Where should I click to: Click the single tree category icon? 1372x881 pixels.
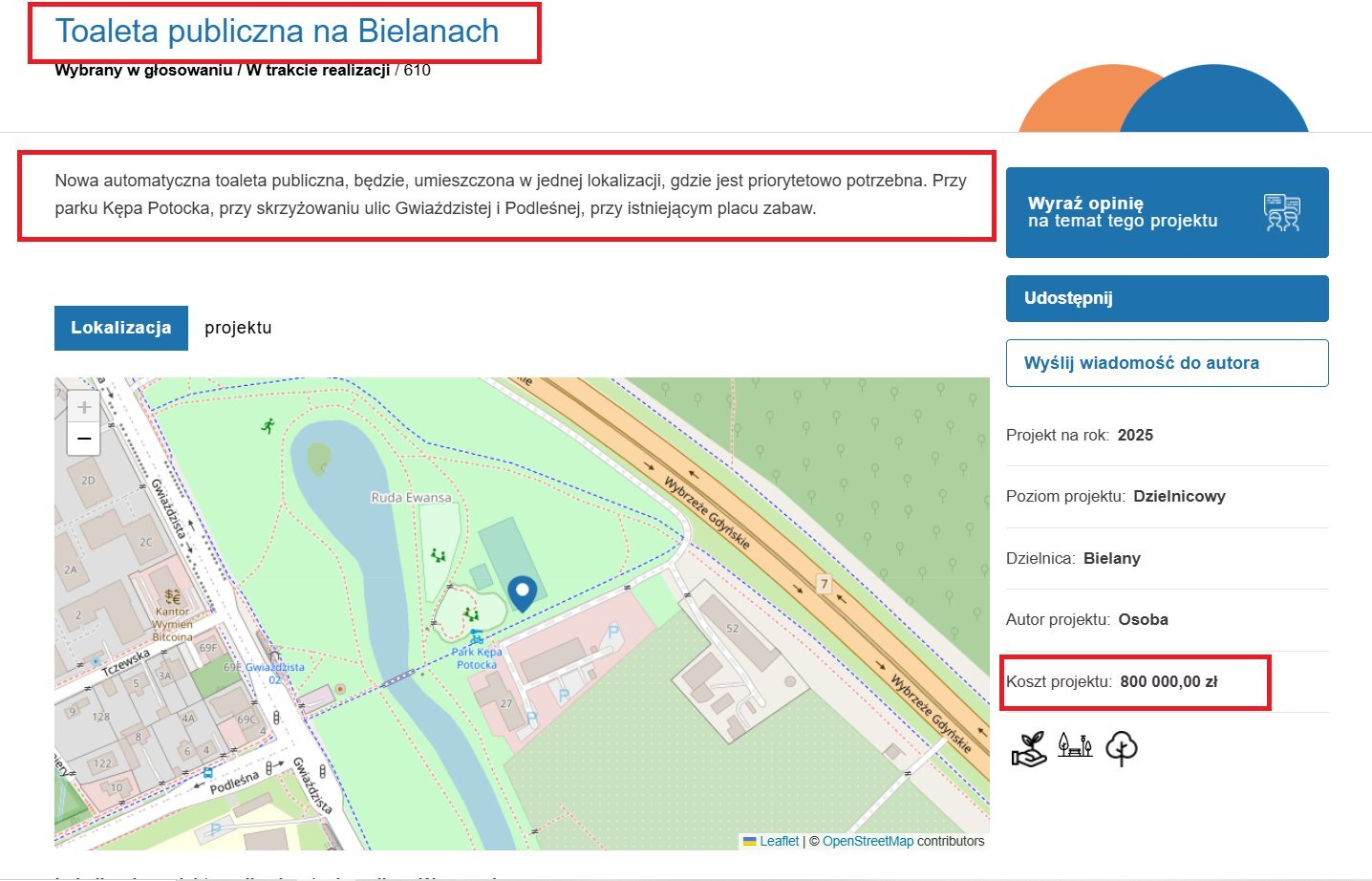1122,749
